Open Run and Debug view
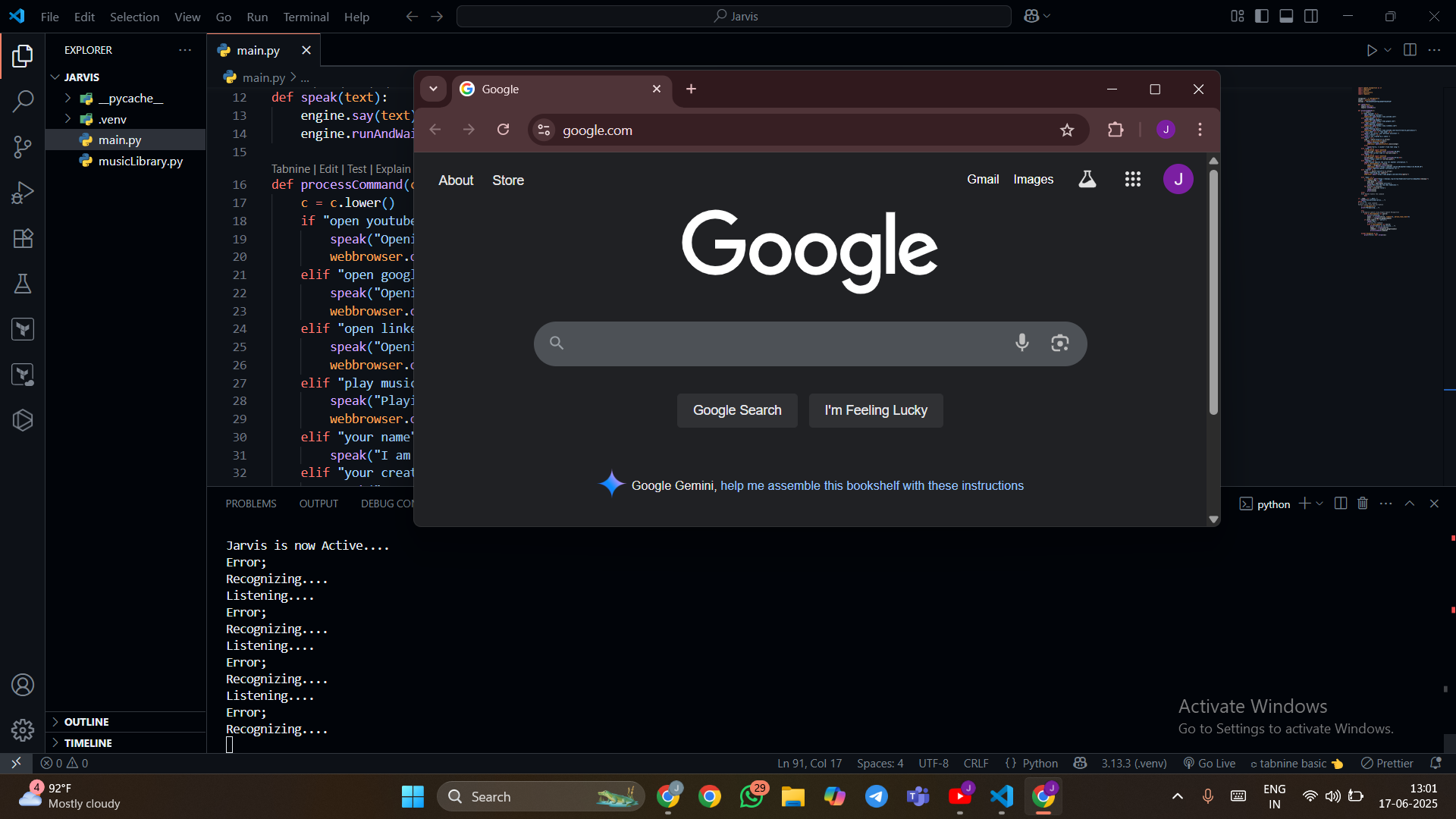 [x=23, y=193]
